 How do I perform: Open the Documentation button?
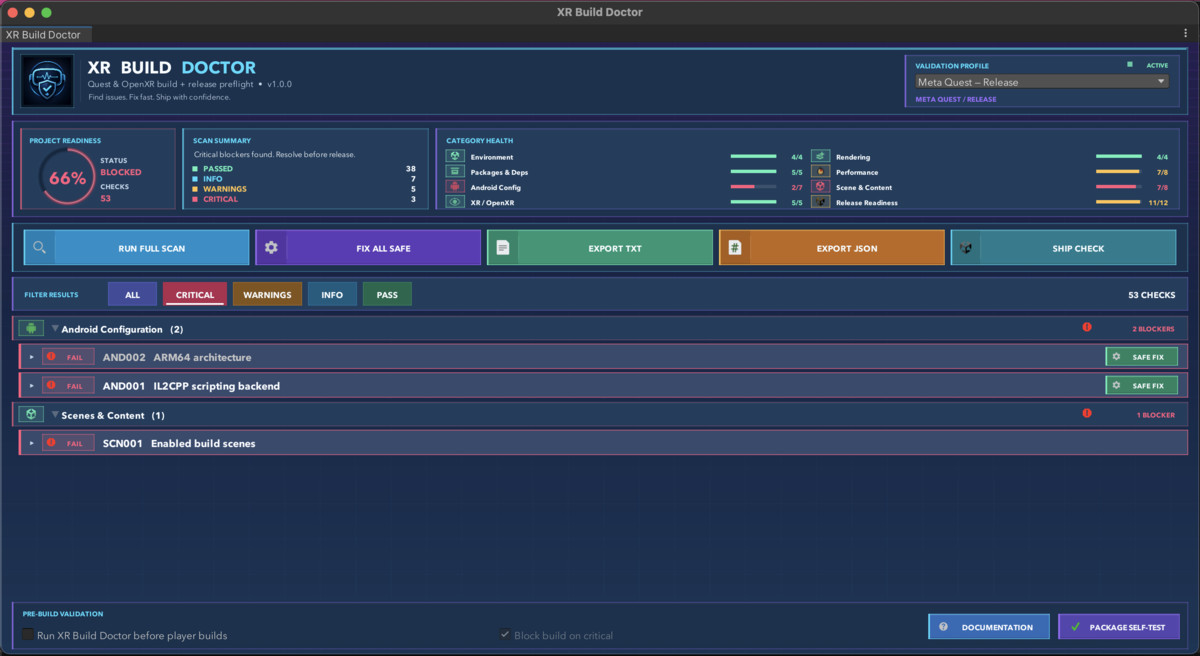click(989, 627)
